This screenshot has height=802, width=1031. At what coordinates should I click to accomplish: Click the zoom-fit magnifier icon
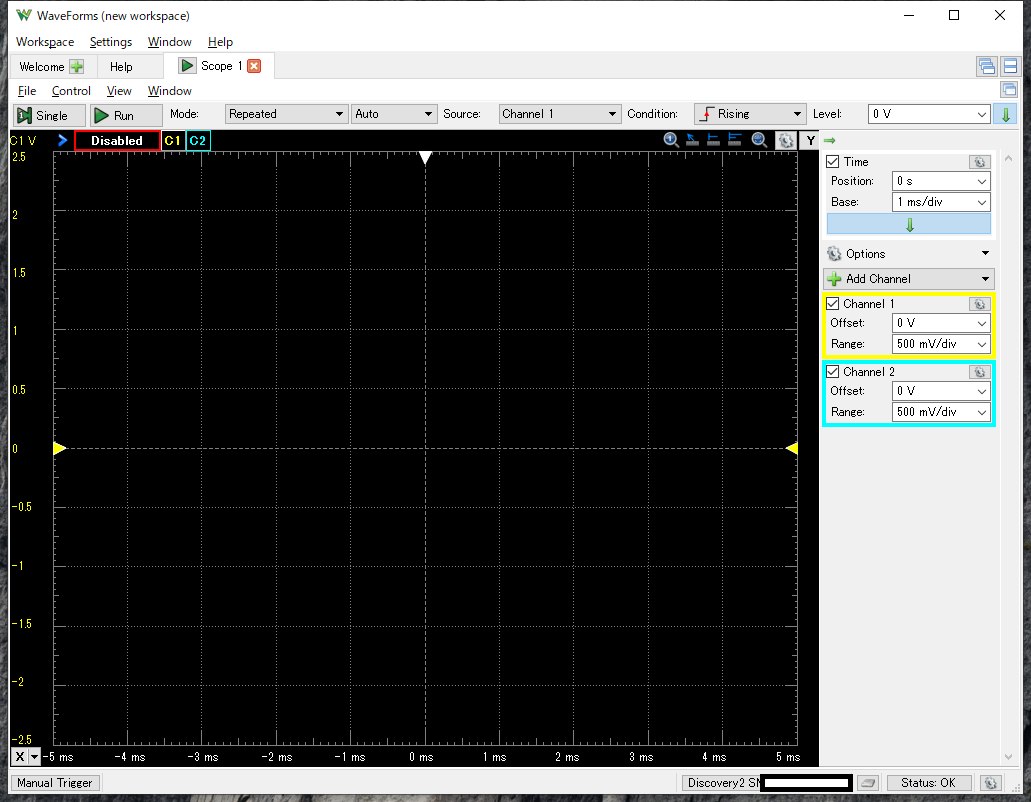[759, 140]
